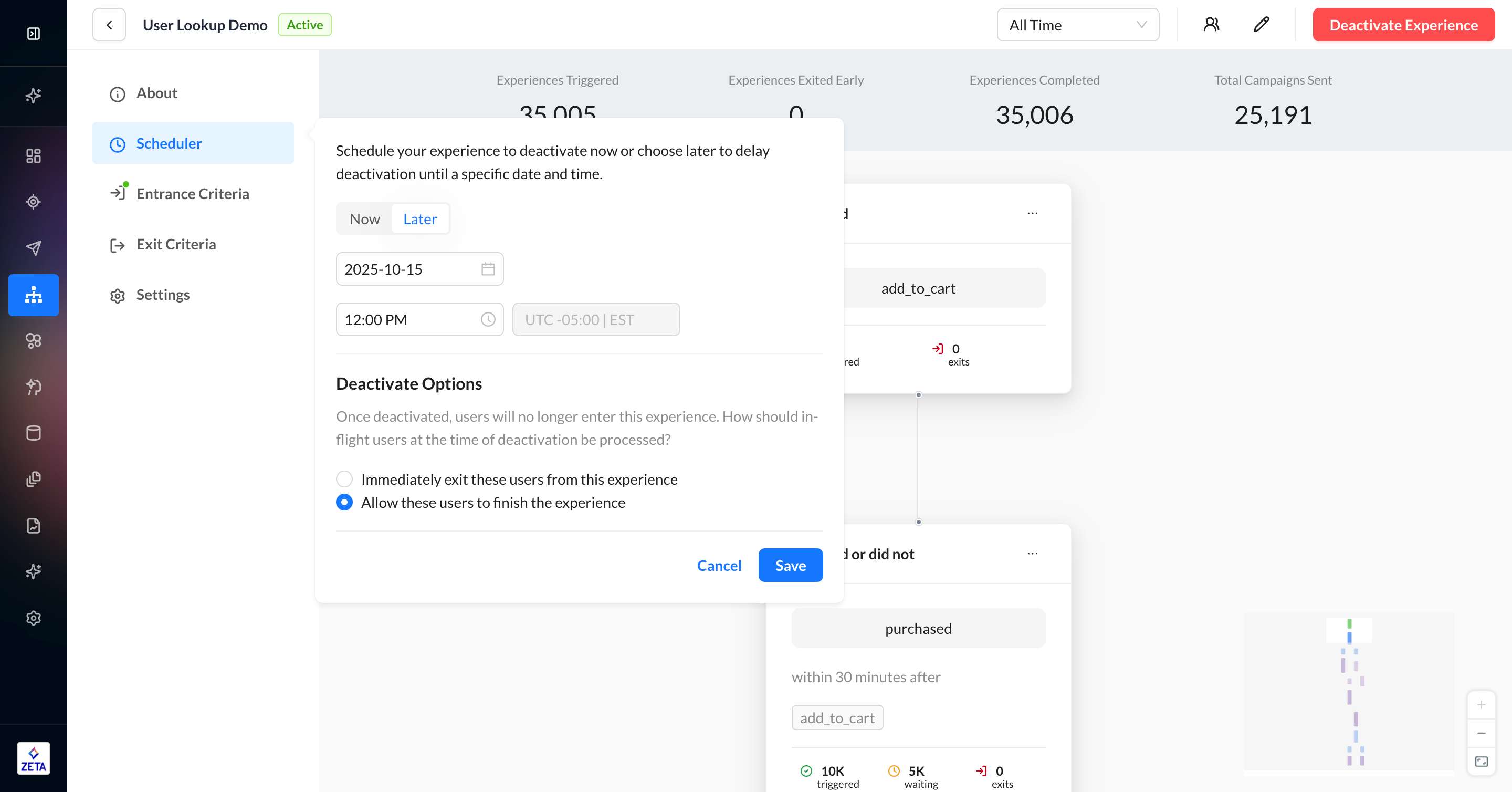Select Immediately exit these users option
Screen dimensions: 1512x792
344,479
